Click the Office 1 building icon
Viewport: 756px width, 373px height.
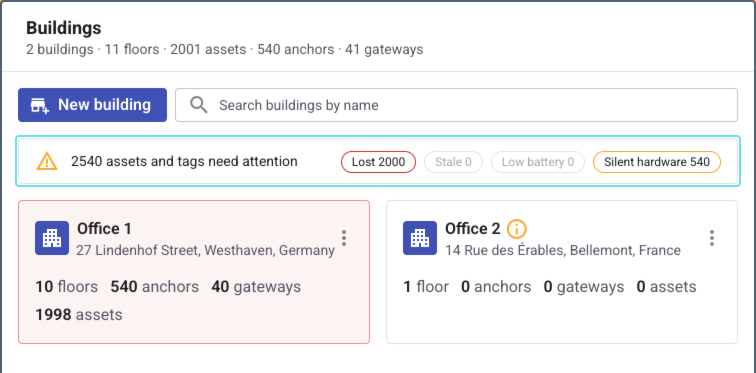coord(52,238)
